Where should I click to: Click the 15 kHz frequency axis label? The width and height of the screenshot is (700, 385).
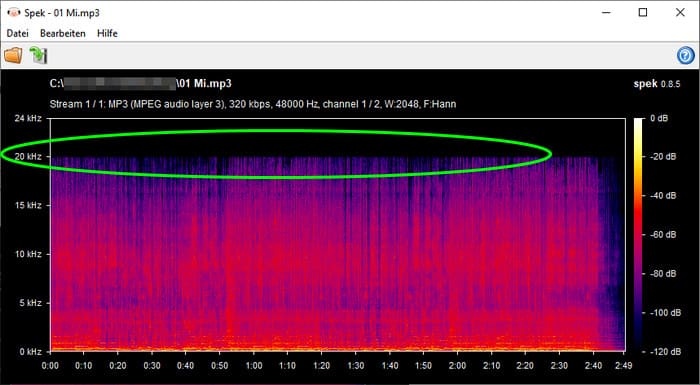click(28, 205)
